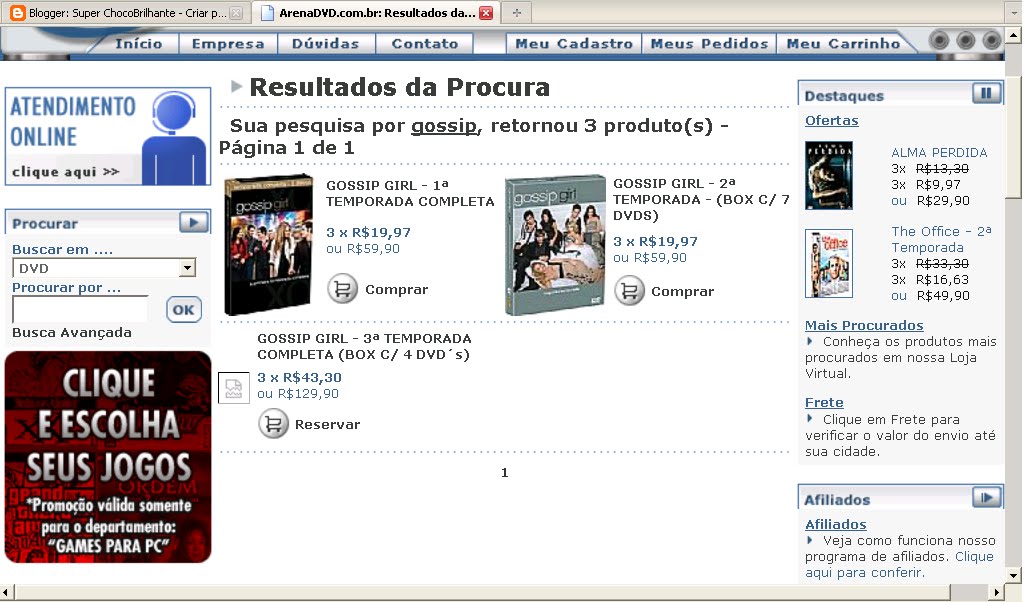Image resolution: width=1024 pixels, height=602 pixels.
Task: Click the horizontal scrollbar right arrow
Action: (997, 592)
